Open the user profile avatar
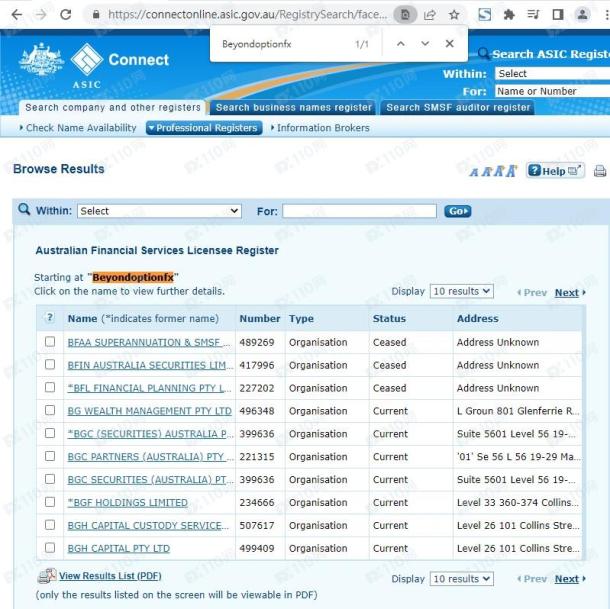 click(x=582, y=15)
